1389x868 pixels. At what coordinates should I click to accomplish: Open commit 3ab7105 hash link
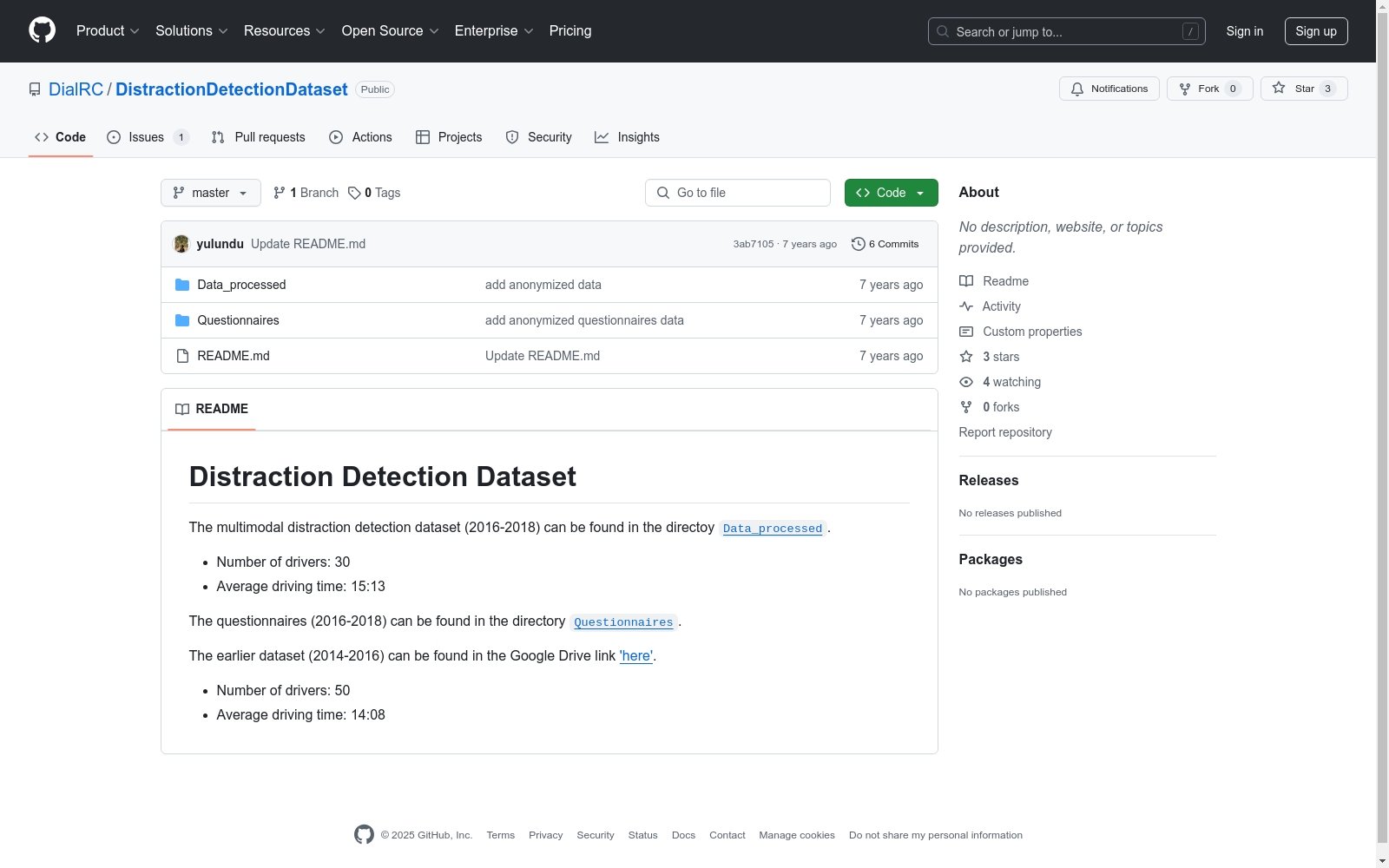pos(754,244)
